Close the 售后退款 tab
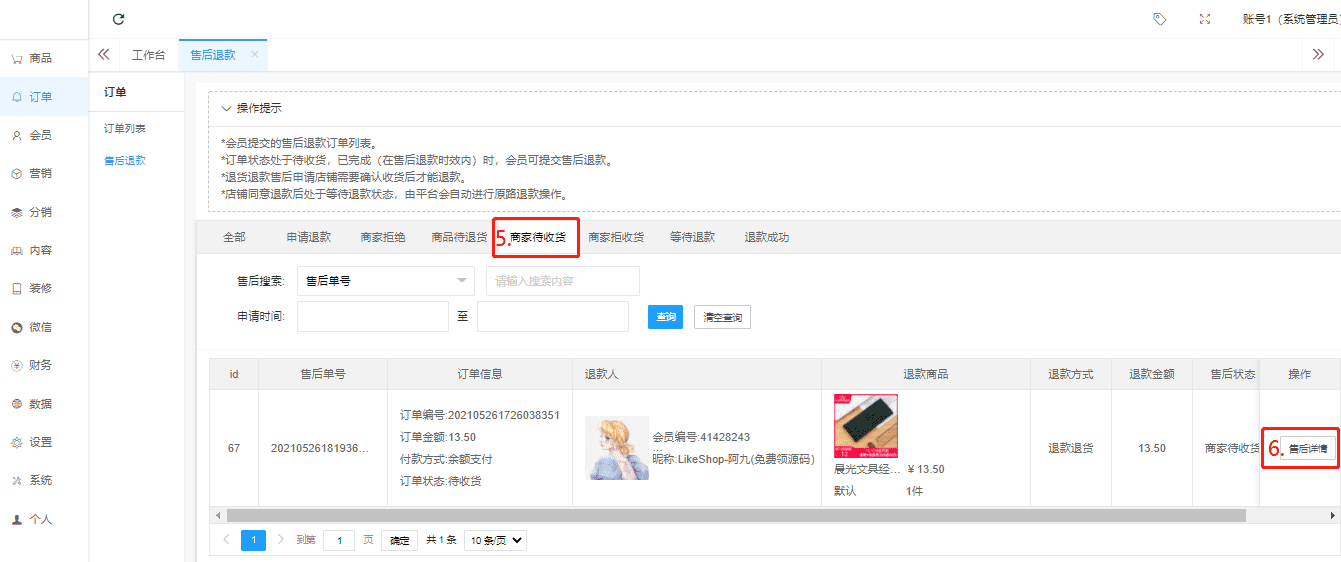Image resolution: width=1341 pixels, height=562 pixels. tap(254, 55)
